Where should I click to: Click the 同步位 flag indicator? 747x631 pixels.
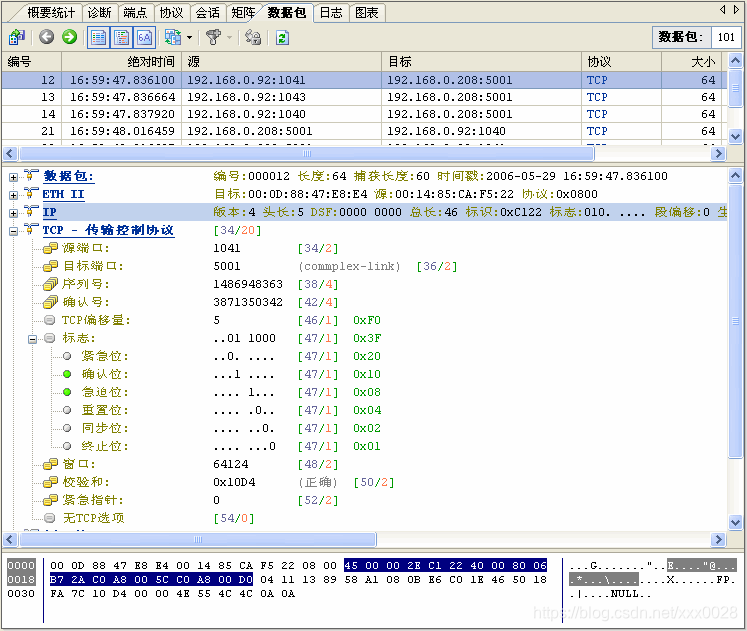pos(67,428)
